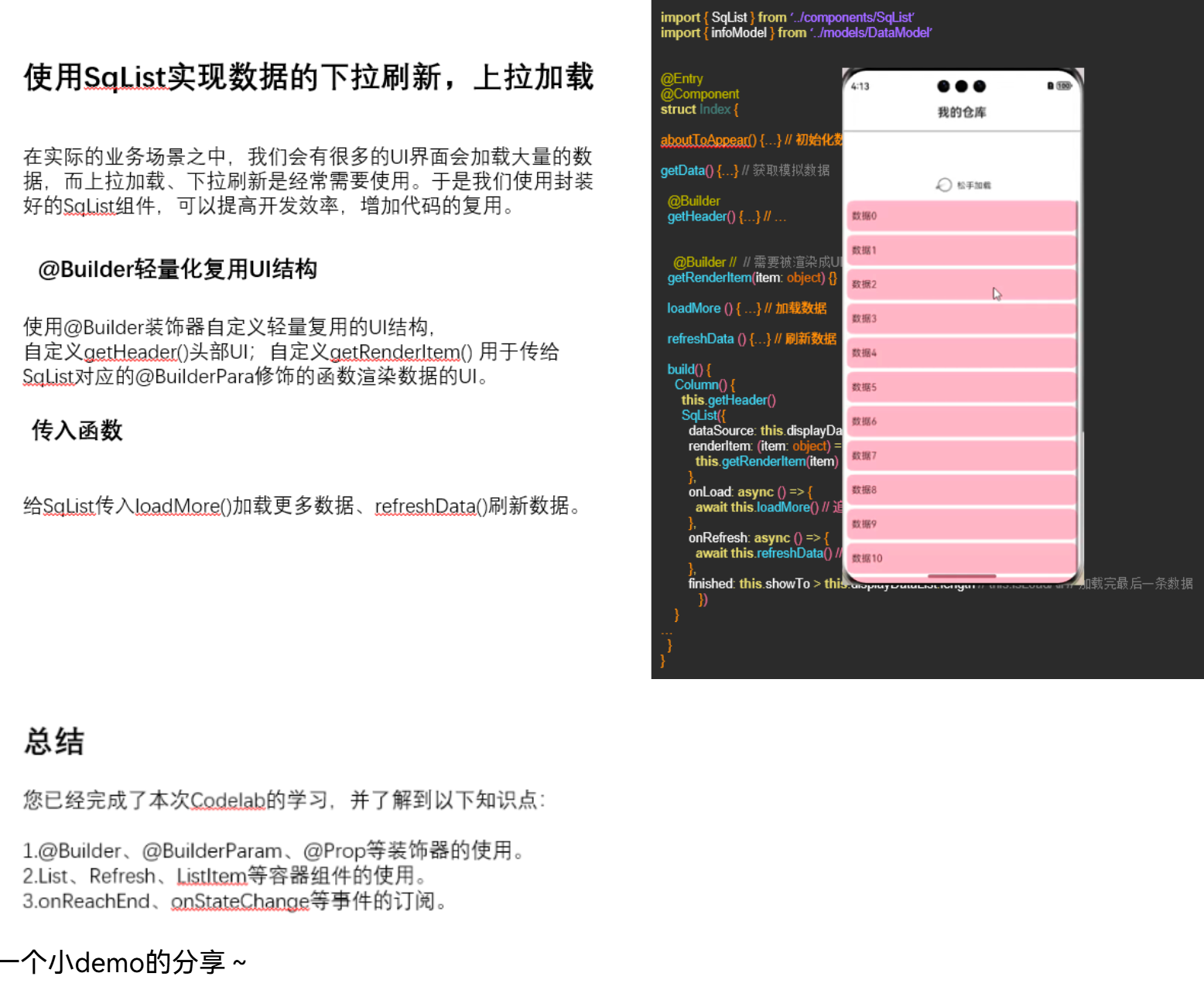Open the Codelab underlined link
Viewport: 1204px width, 990px height.
227,801
